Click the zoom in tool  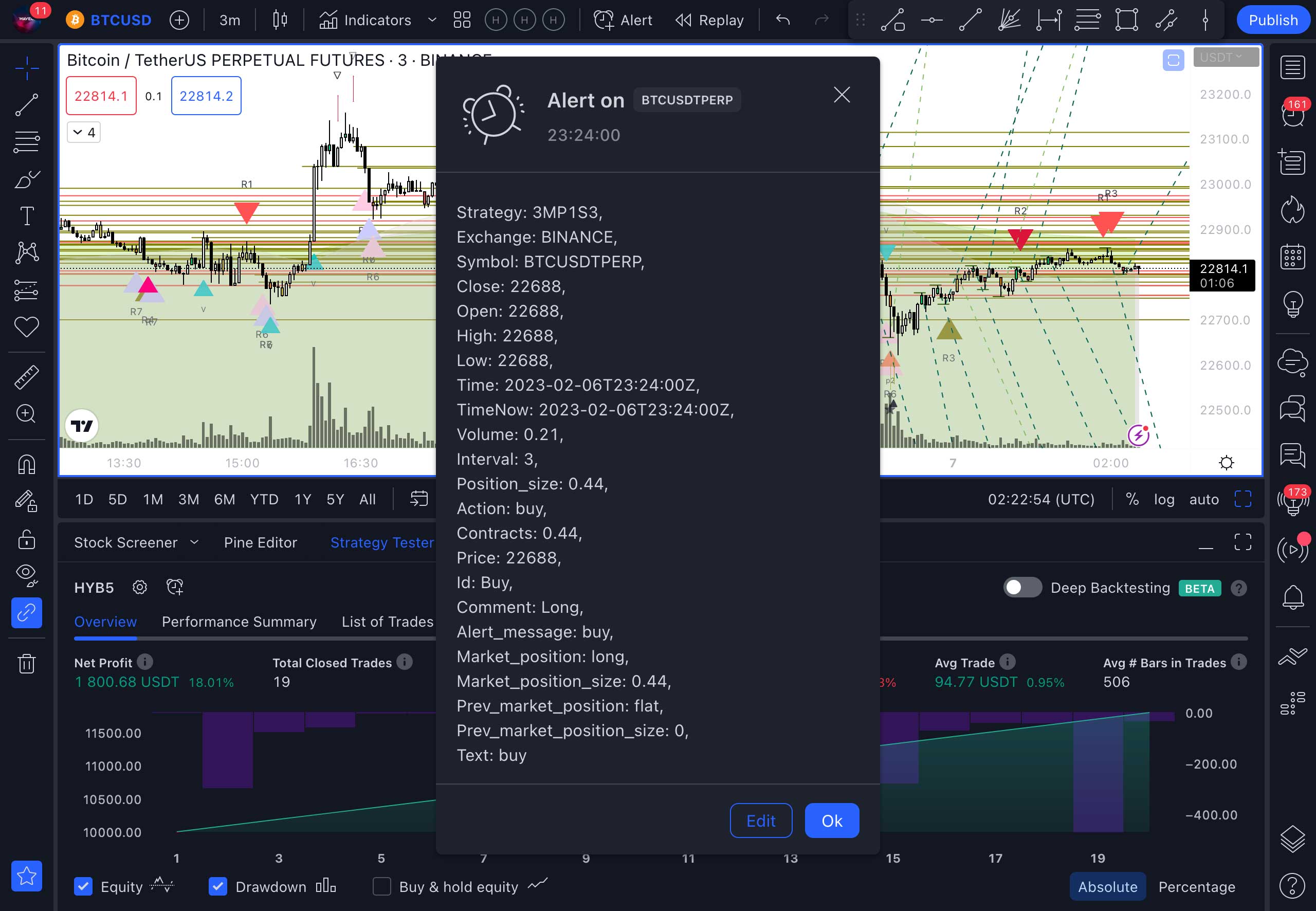[x=27, y=413]
